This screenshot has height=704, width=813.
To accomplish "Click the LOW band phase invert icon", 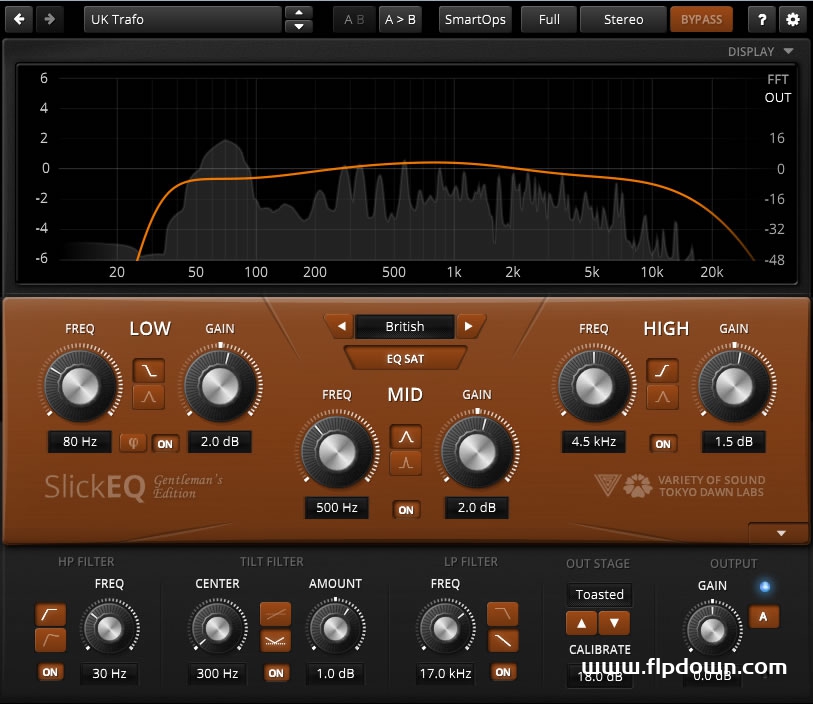I will (x=132, y=443).
